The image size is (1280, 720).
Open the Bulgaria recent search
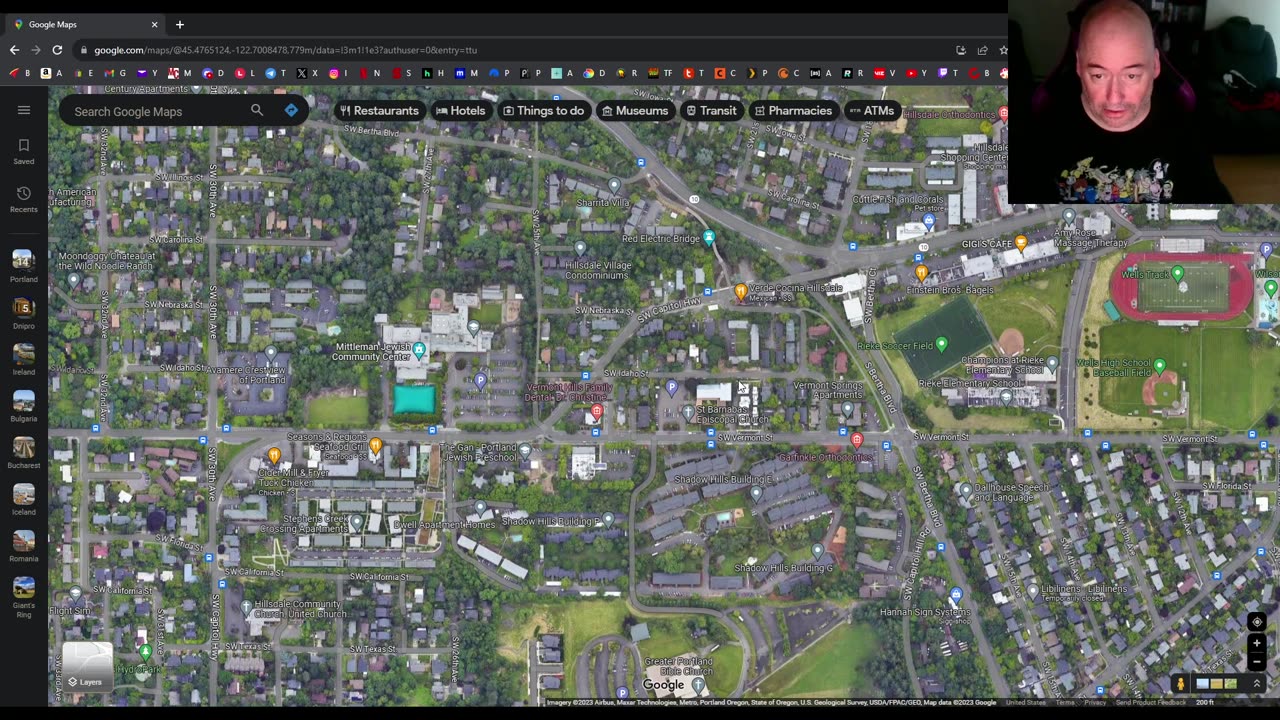pyautogui.click(x=24, y=406)
